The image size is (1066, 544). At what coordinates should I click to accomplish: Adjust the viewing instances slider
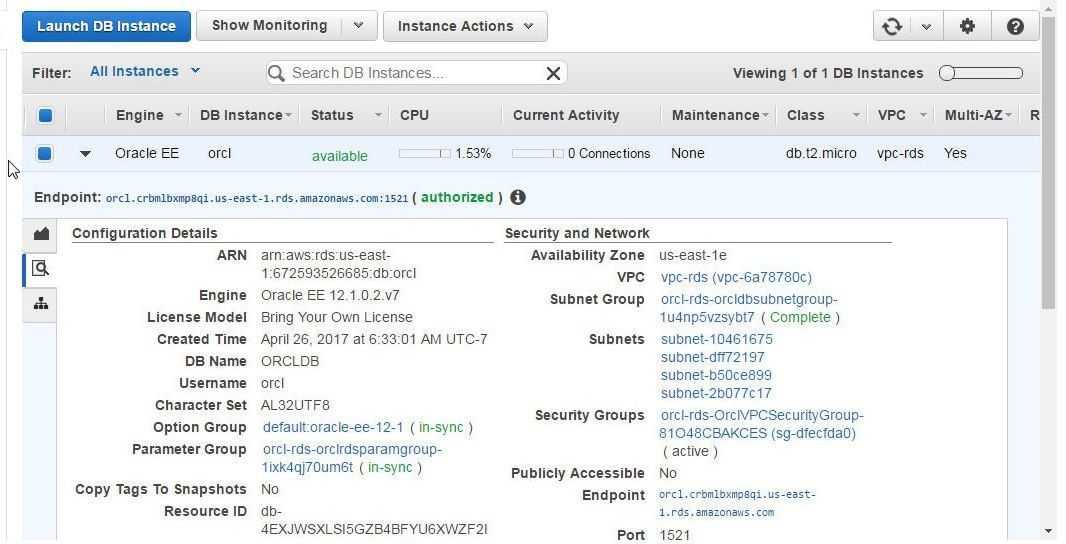pyautogui.click(x=981, y=73)
